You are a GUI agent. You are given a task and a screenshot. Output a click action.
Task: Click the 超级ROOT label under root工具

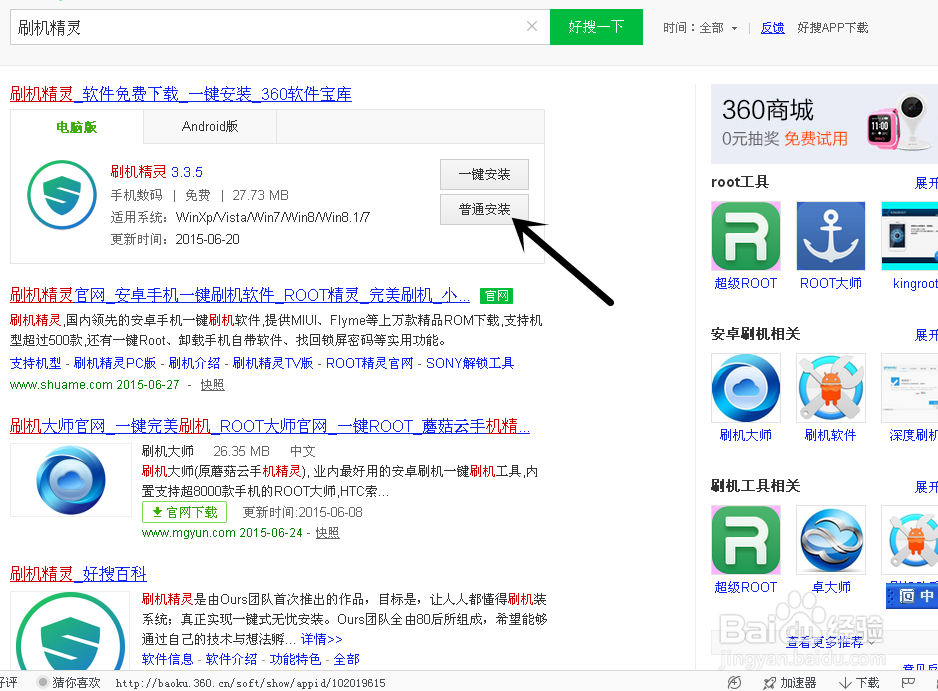745,283
